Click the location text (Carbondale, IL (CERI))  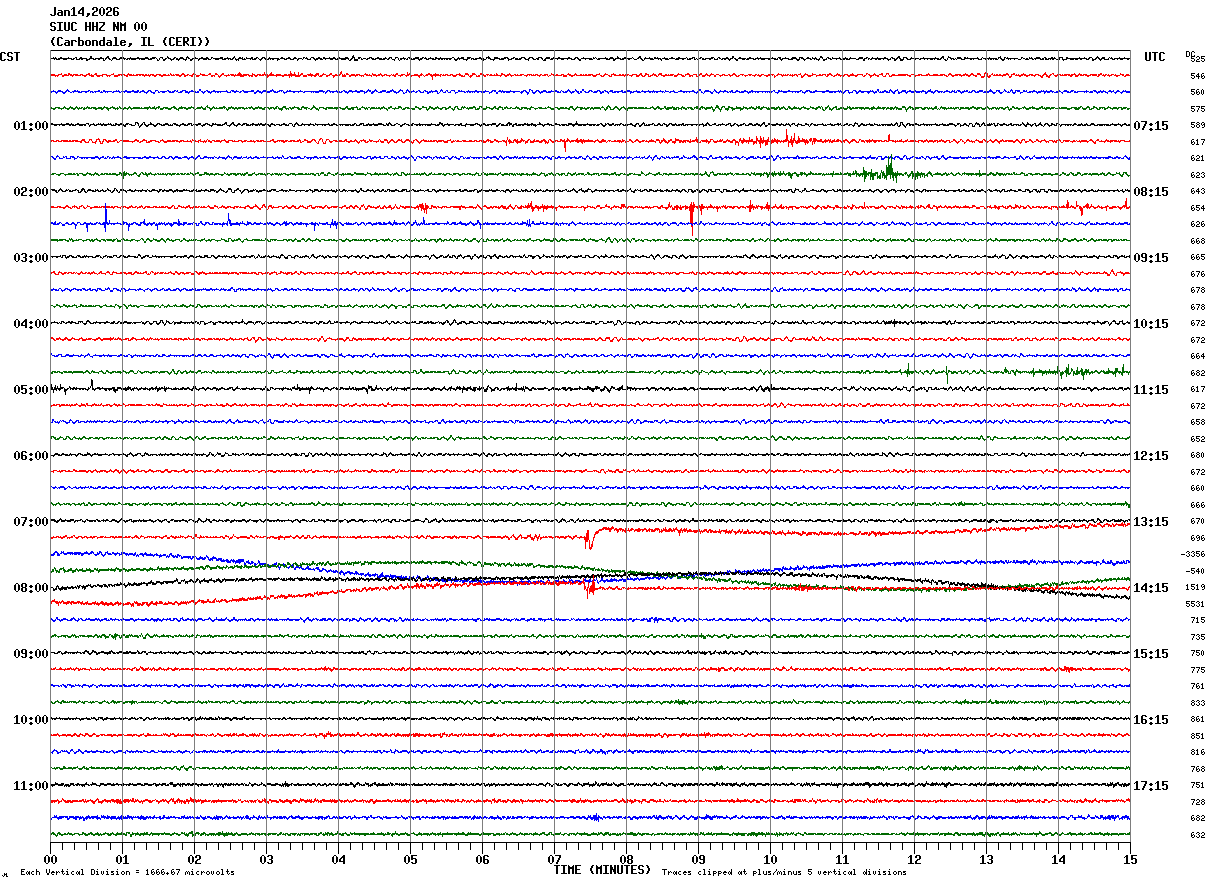click(x=130, y=42)
